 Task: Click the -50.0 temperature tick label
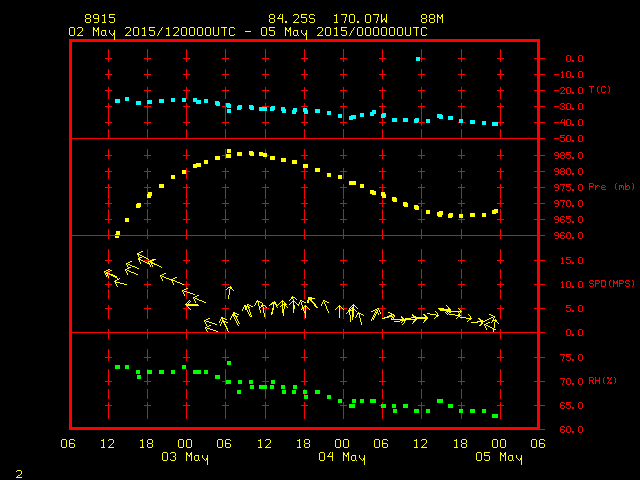(x=569, y=139)
